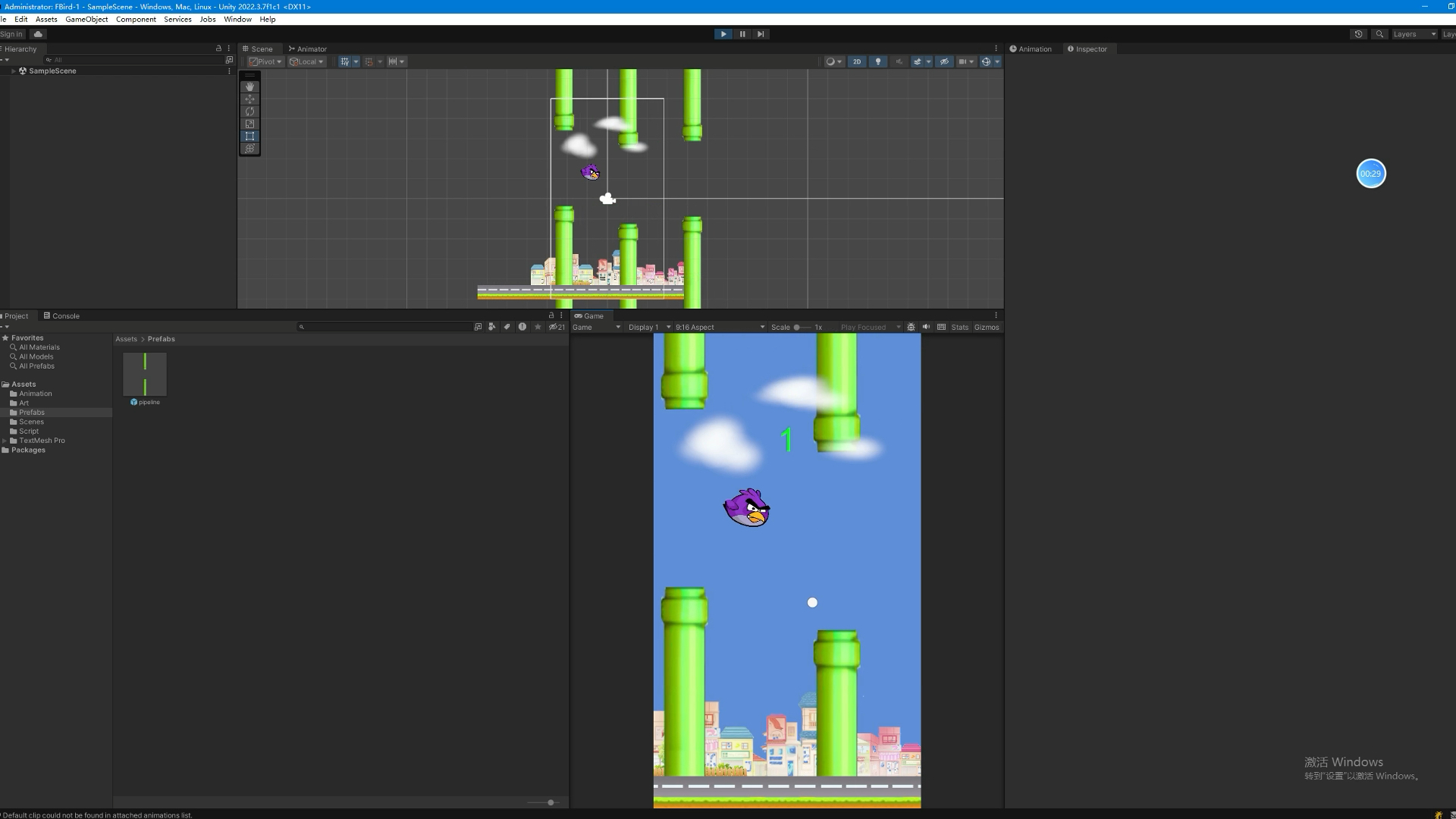Search by type icon in Project
The height and width of the screenshot is (819, 1456).
pos(492,327)
